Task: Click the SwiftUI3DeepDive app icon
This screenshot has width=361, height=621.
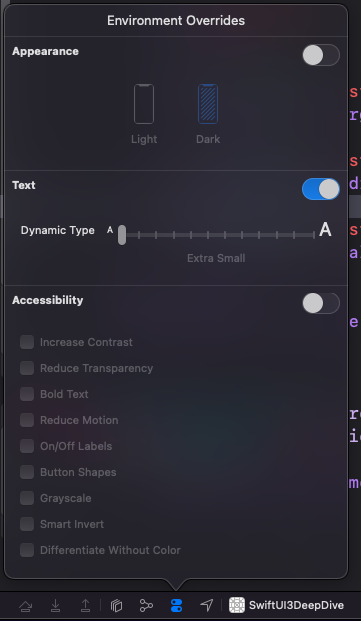Action: pos(237,605)
